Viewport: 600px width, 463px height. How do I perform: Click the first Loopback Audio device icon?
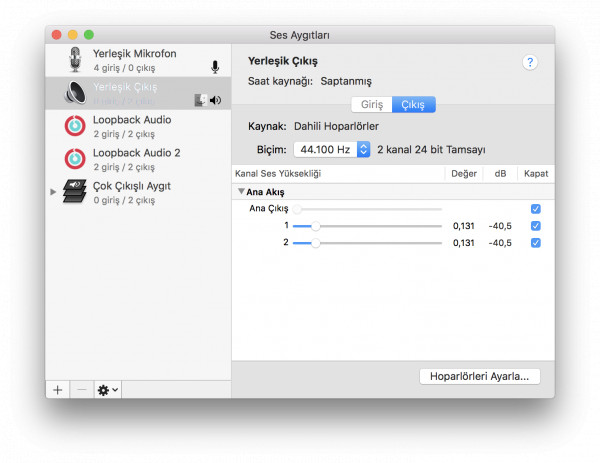pos(75,126)
